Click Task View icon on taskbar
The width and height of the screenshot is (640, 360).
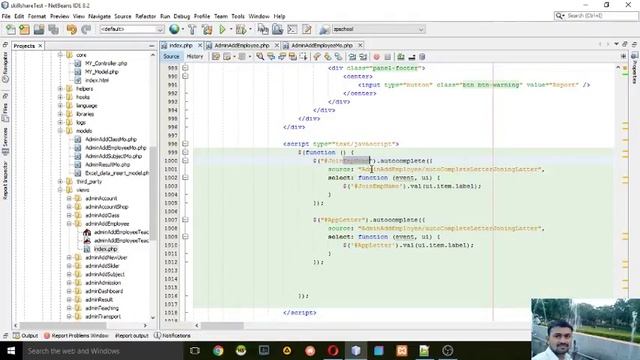click(x=195, y=351)
